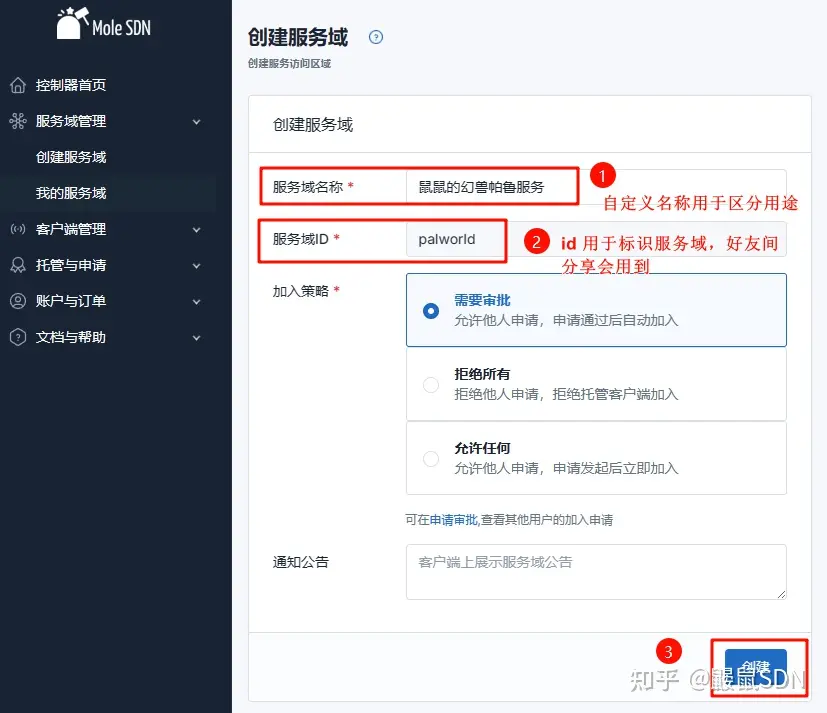Click the user icon beside 账户与订单
This screenshot has height=713, width=827.
[18, 301]
